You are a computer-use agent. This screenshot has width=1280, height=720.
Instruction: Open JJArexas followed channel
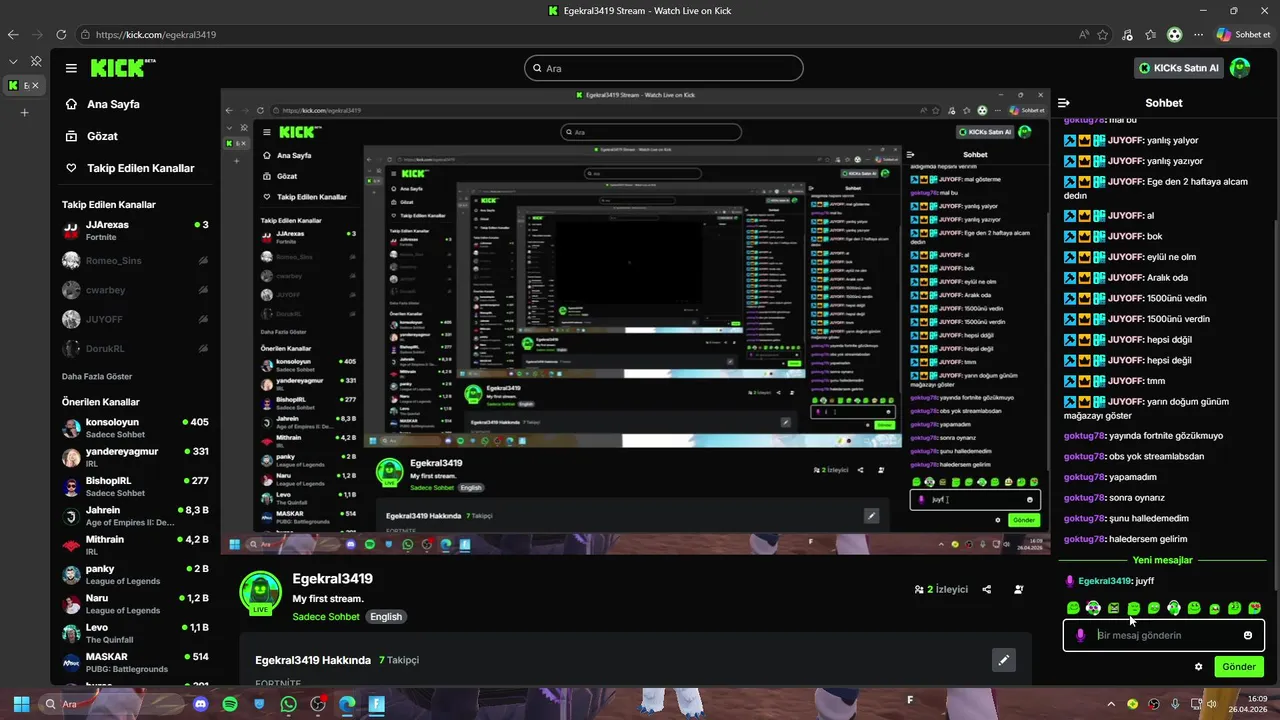pyautogui.click(x=135, y=231)
